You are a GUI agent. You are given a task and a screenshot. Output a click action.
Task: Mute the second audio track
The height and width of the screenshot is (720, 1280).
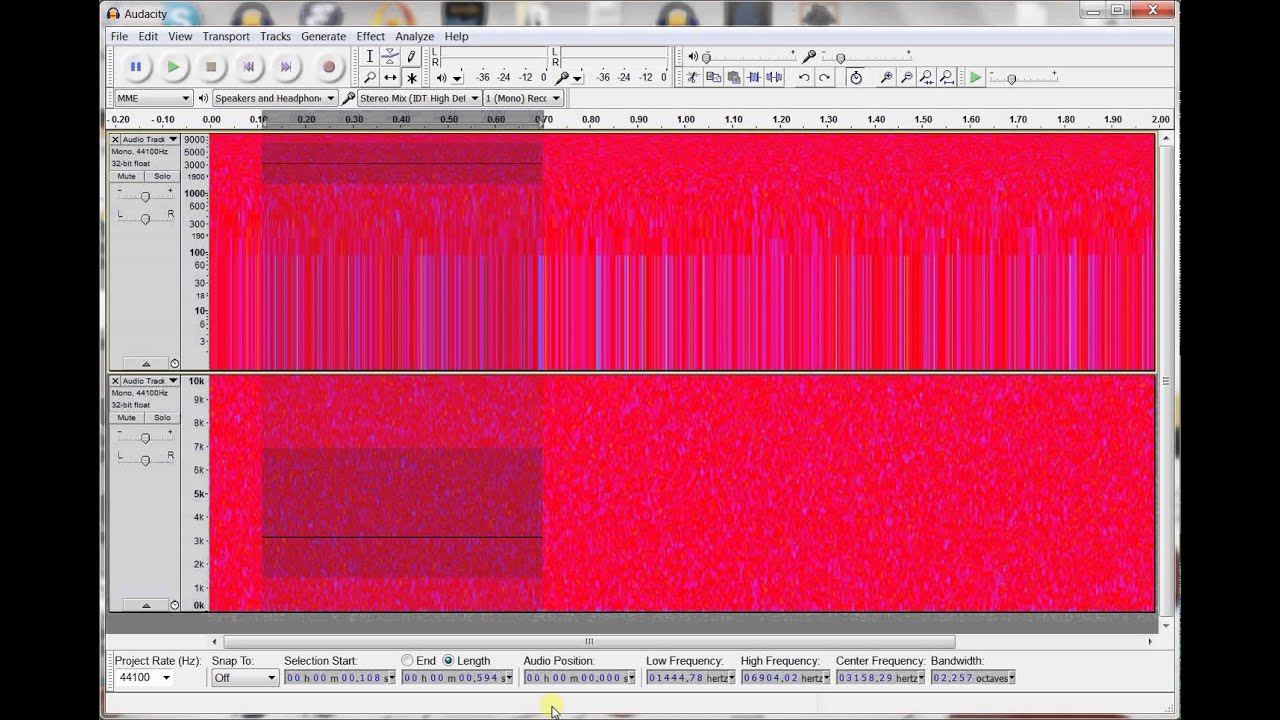click(x=126, y=417)
